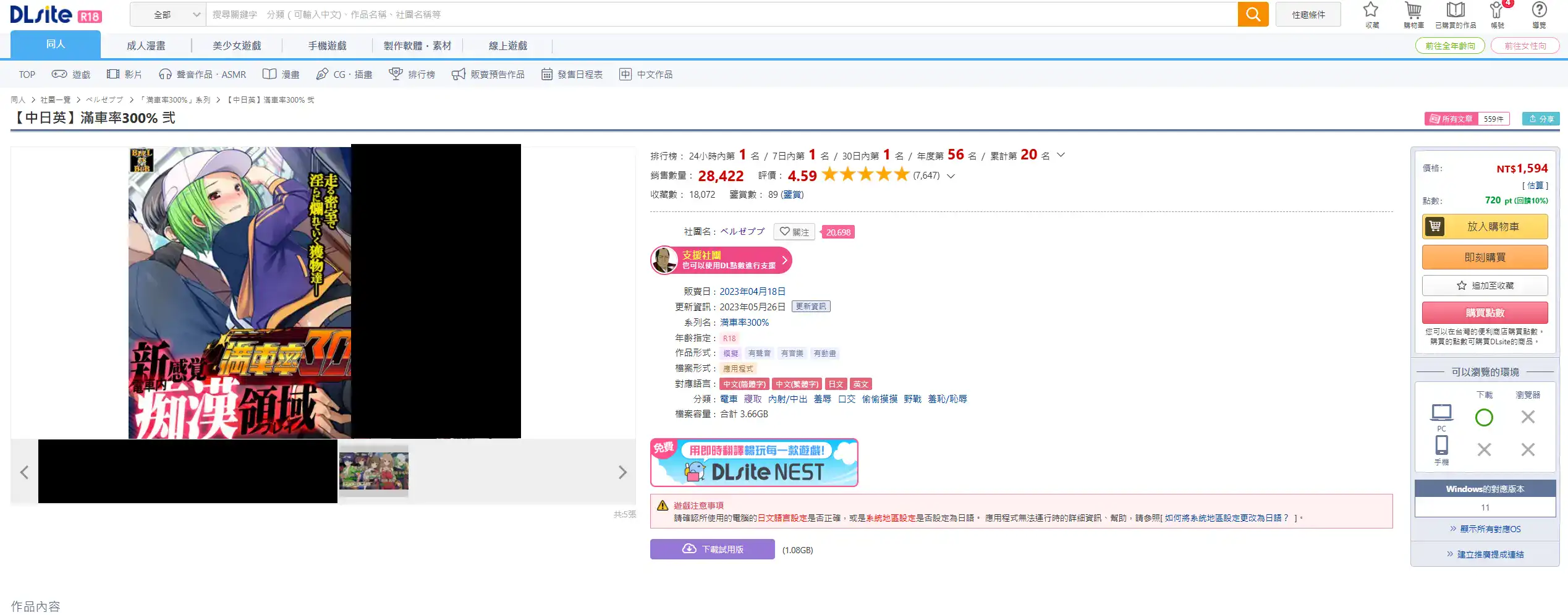
Task: Click the 英文 language tag
Action: pos(860,384)
